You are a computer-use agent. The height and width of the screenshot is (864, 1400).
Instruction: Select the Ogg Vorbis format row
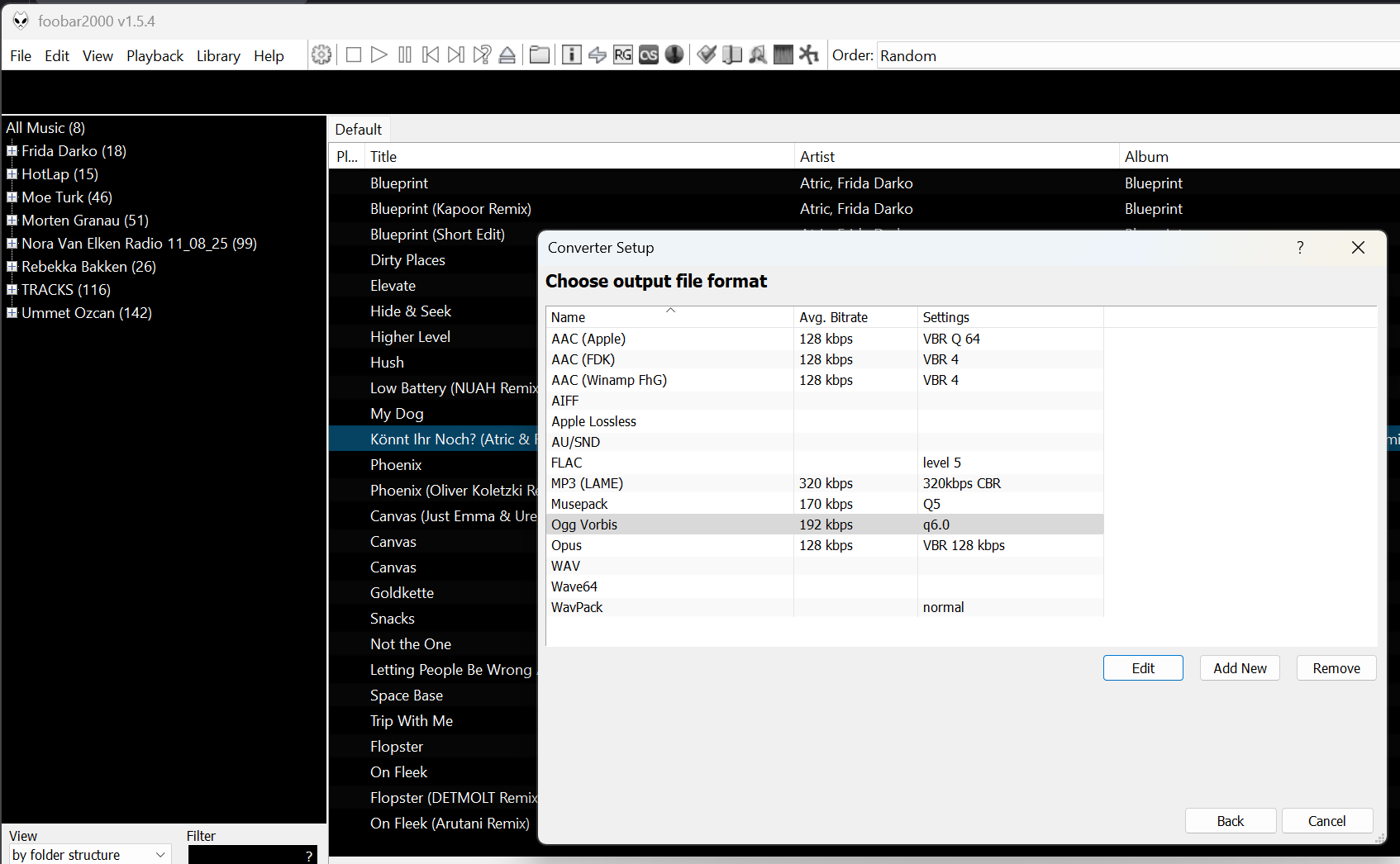825,525
